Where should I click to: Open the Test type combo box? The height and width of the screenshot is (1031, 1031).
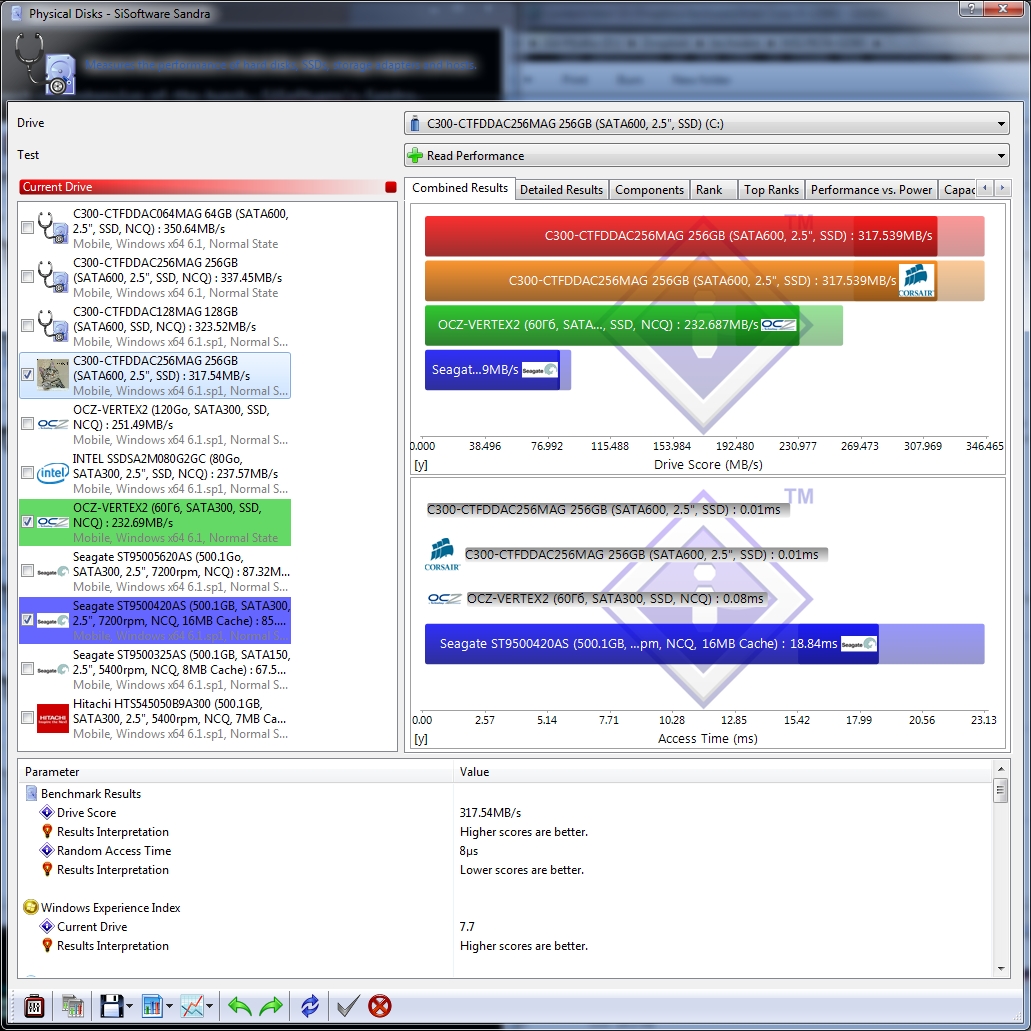coord(707,156)
